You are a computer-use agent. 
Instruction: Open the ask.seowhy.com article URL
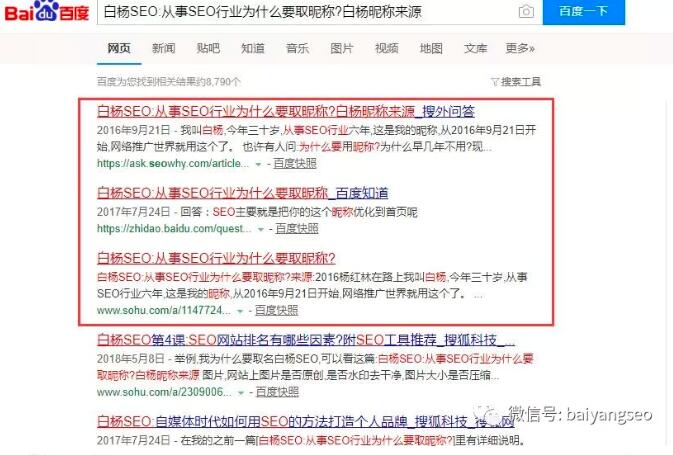pyautogui.click(x=173, y=164)
